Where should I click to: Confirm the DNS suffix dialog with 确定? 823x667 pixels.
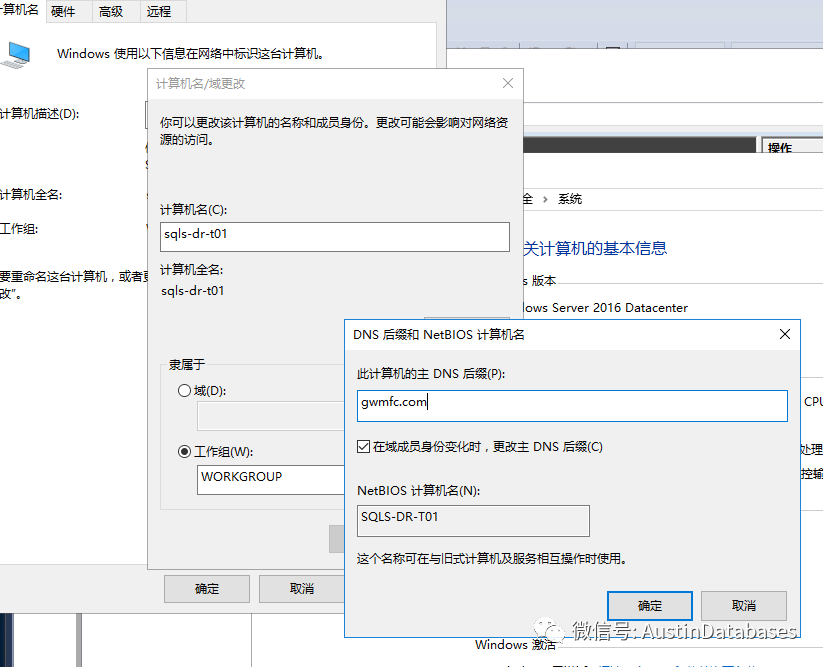click(x=649, y=606)
